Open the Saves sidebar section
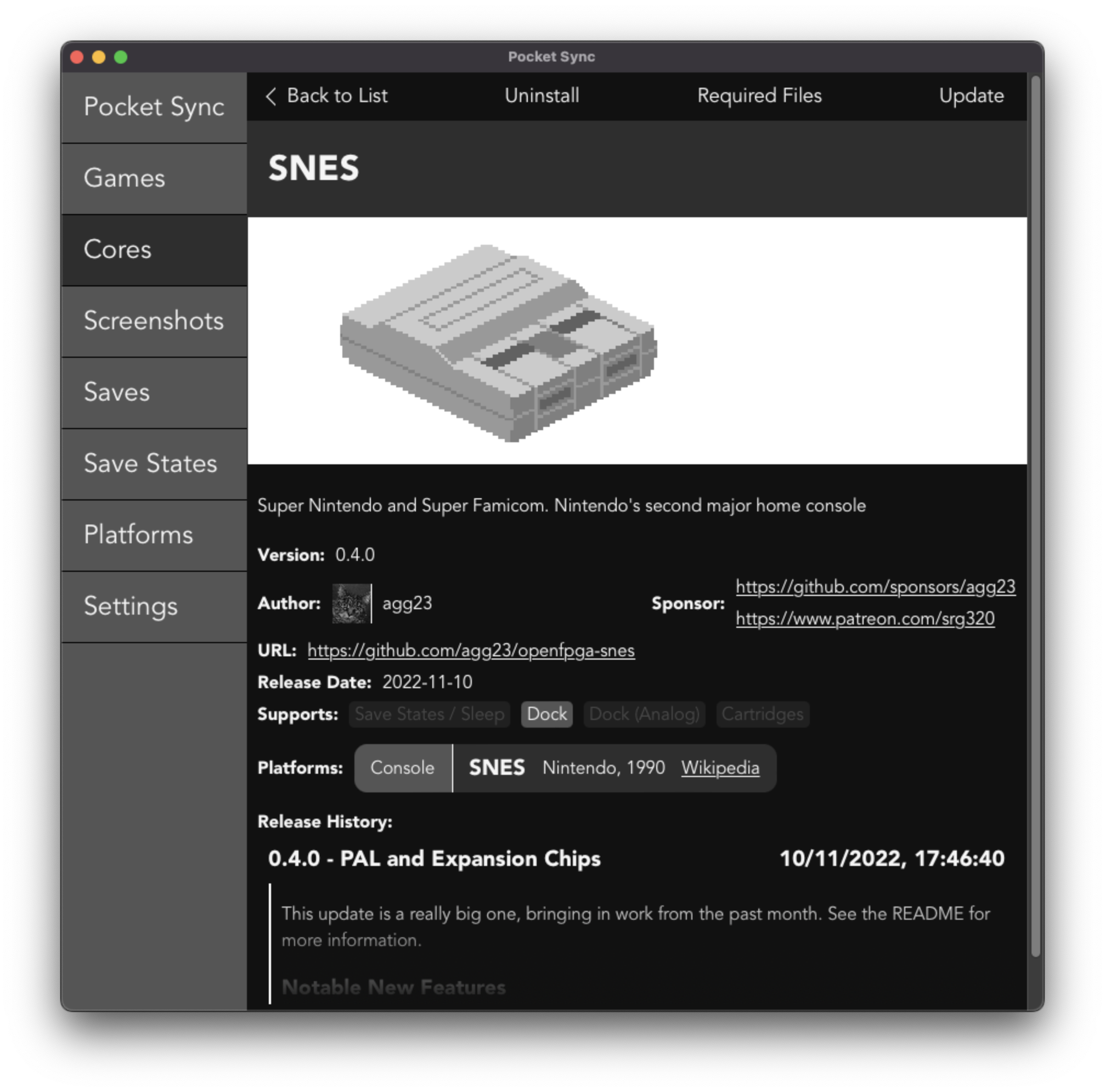Viewport: 1105px width, 1092px height. 154,392
